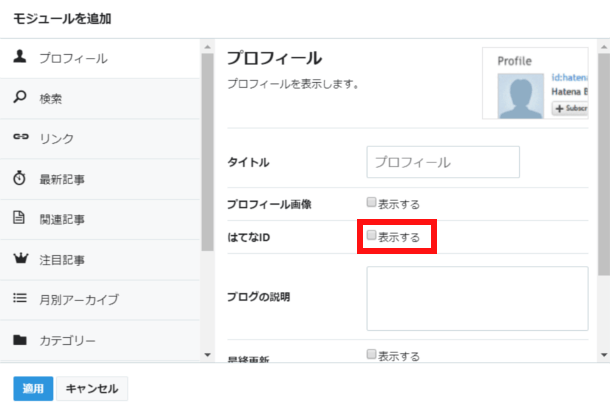Viewport: 610px width, 405px height.
Task: Click the settings panel scrollbar thumb
Action: (604, 164)
